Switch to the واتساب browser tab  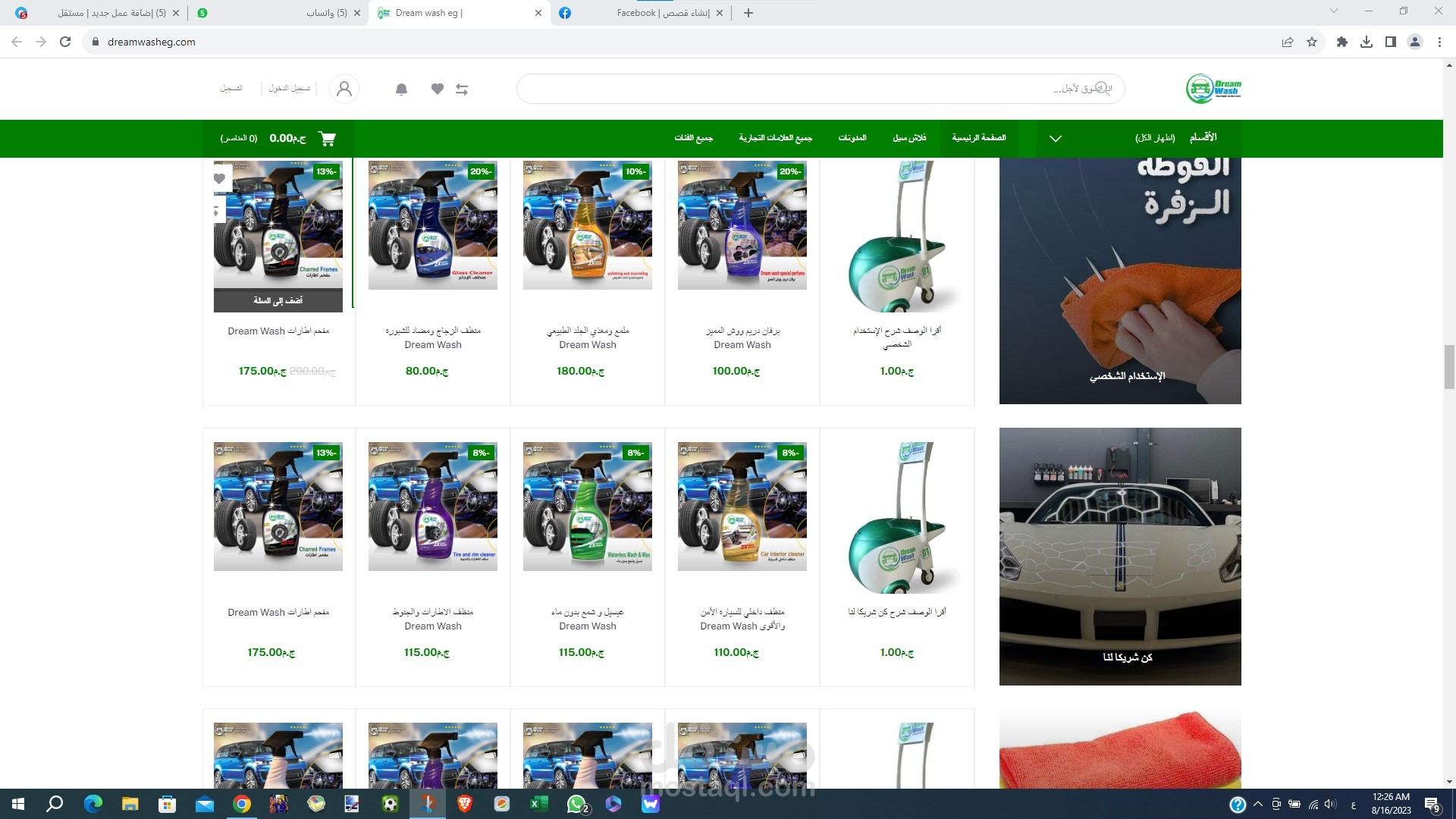pos(277,13)
